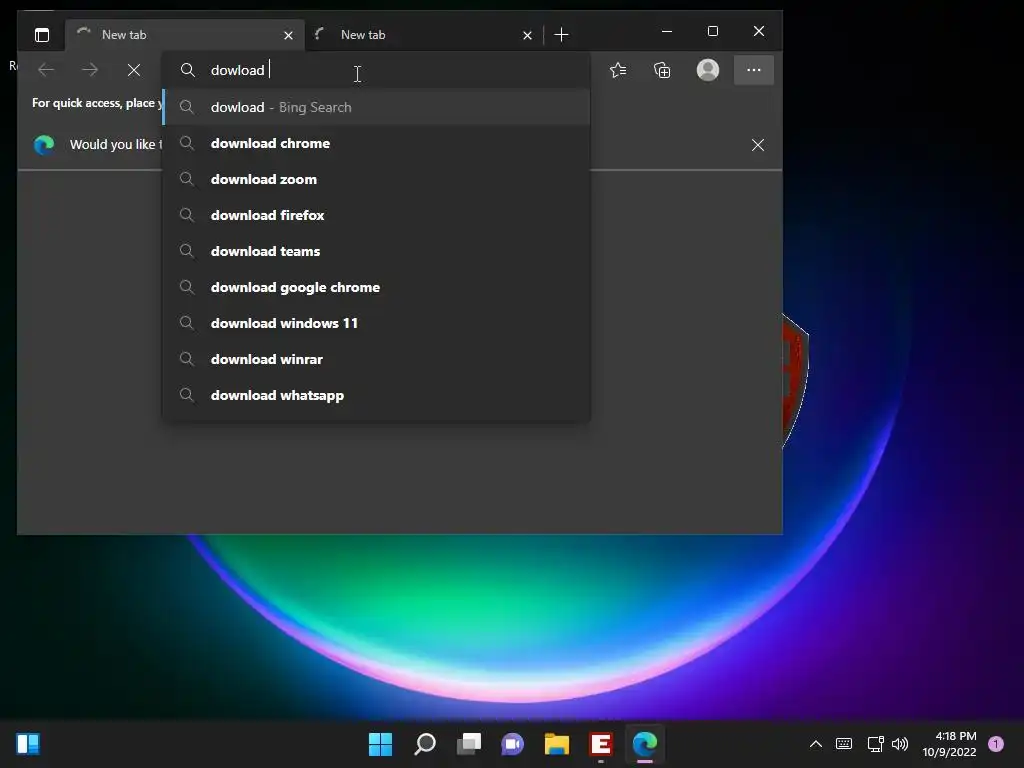Click the Edge logo in notification bar
The height and width of the screenshot is (768, 1024).
(44, 144)
